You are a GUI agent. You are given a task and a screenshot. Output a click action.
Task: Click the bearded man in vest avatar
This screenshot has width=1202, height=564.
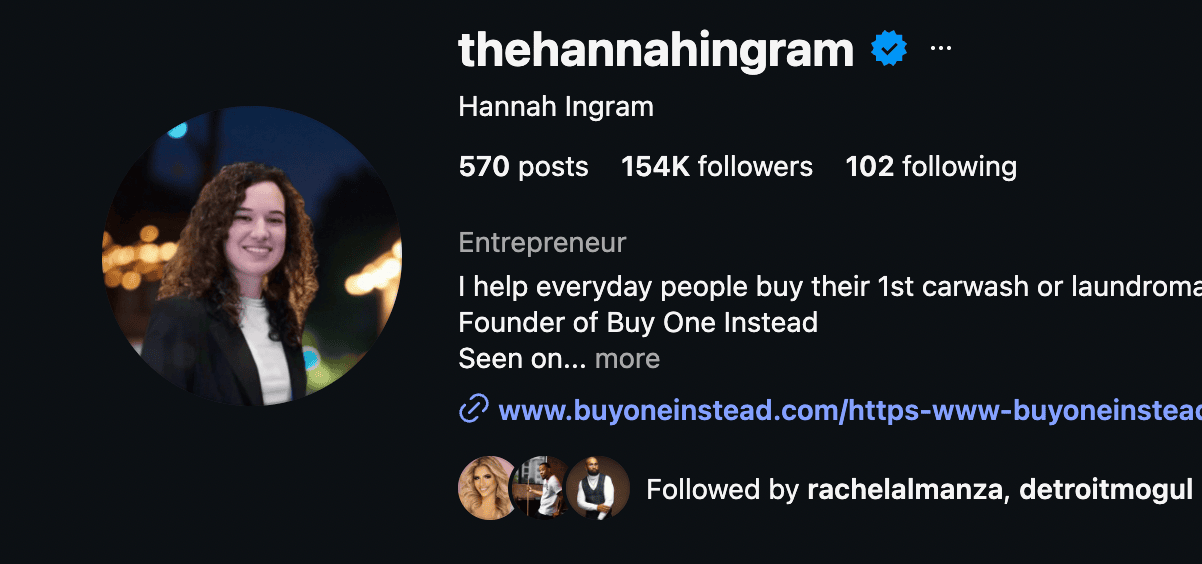point(597,488)
